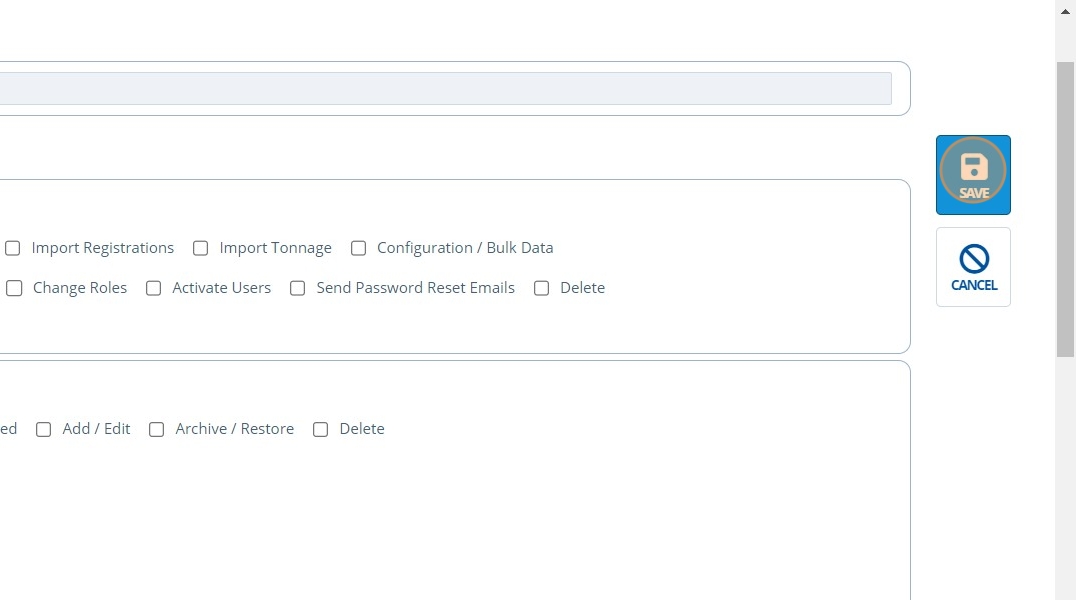
Task: Tick the Send Password Reset Emails checkbox
Action: (298, 288)
